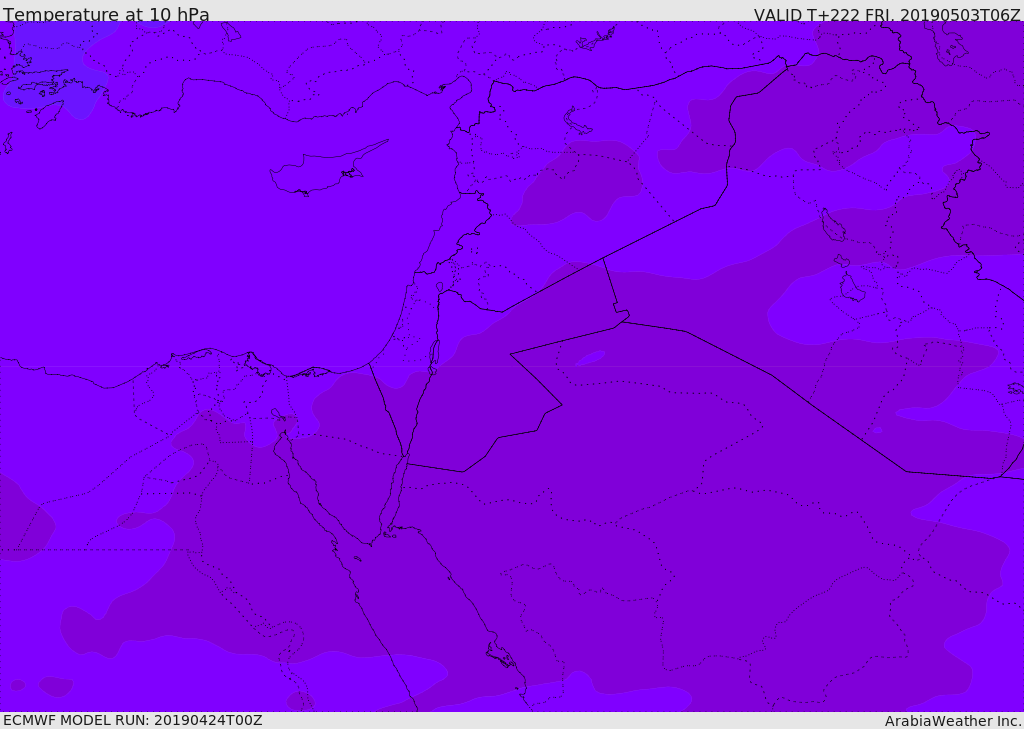This screenshot has width=1024, height=729.
Task: Click 'ECMWF MODEL RUN: 20190424T00Z' label
Action: pos(133,720)
